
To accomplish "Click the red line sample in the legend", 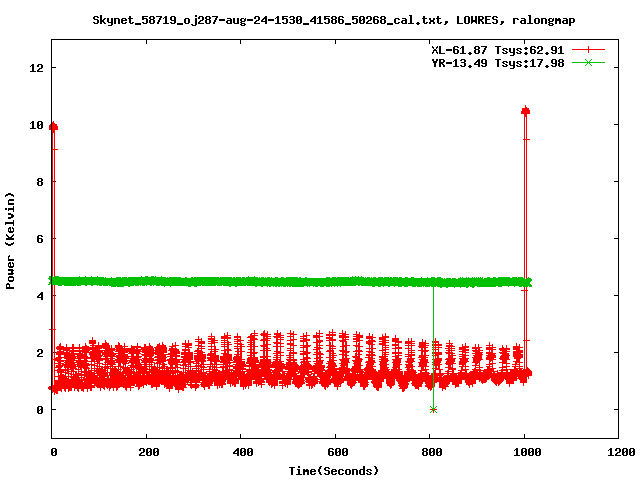I will (x=588, y=50).
